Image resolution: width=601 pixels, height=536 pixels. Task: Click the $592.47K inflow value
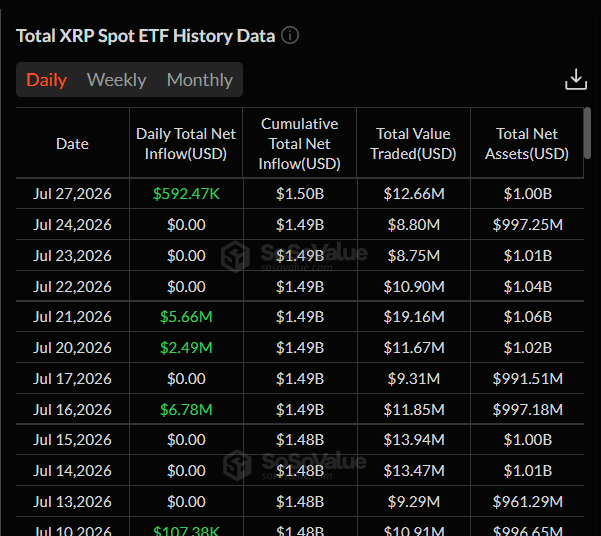(x=186, y=194)
